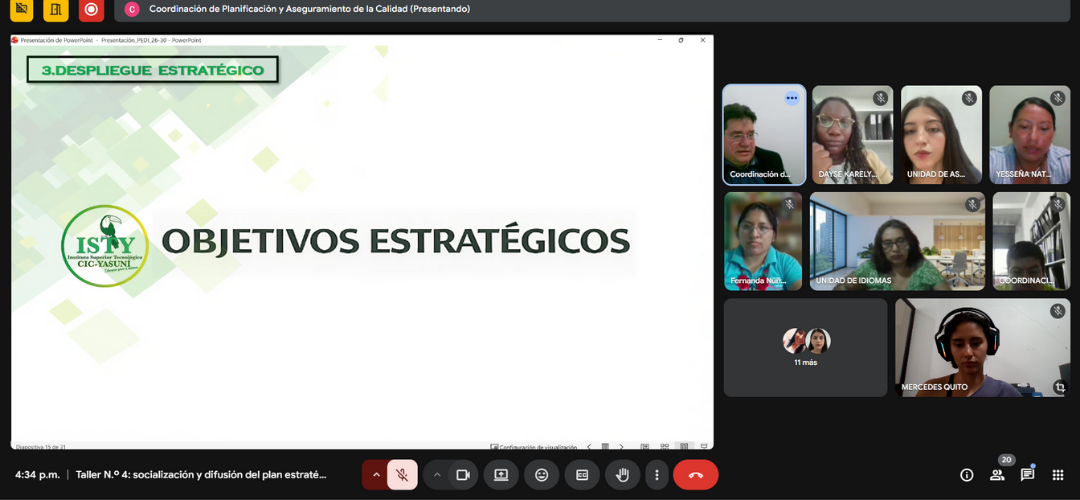The width and height of the screenshot is (1080, 500).
Task: Click the red recording indicator icon
Action: pos(91,10)
